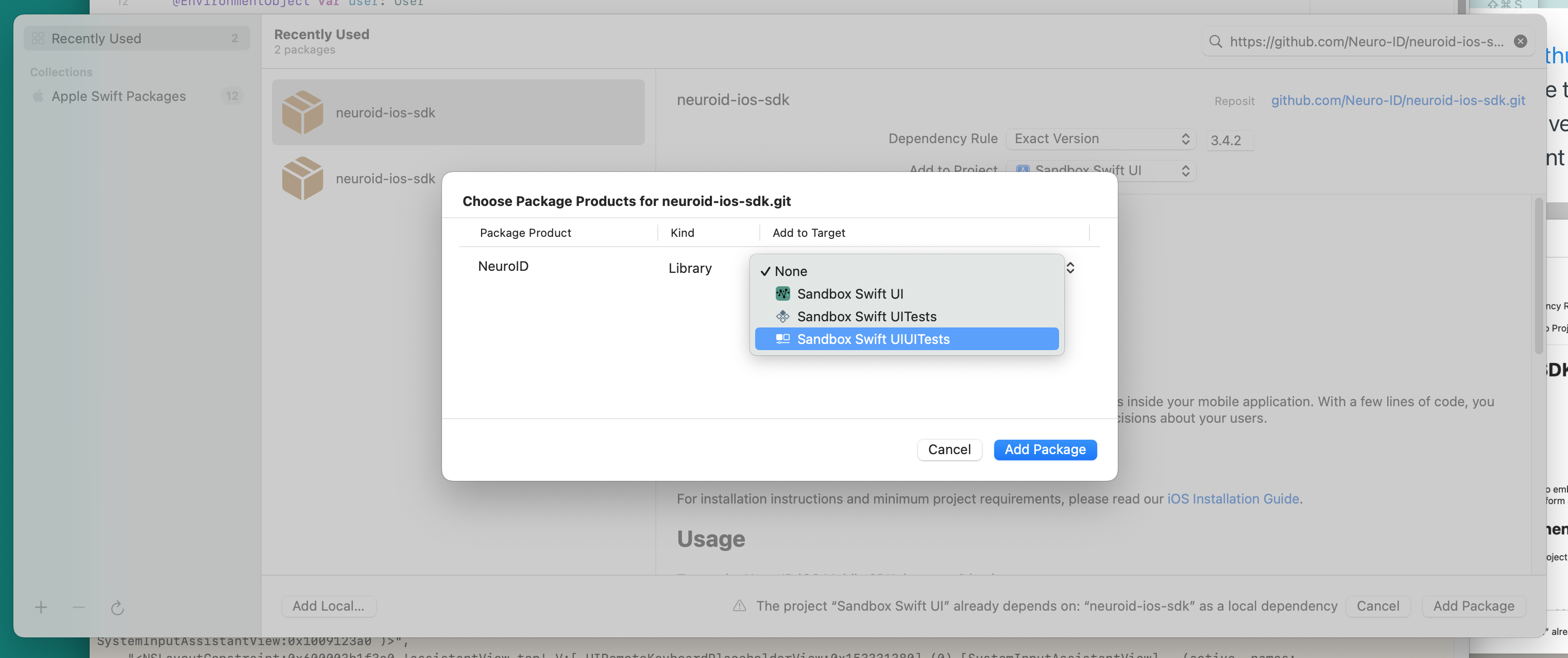The width and height of the screenshot is (1568, 658).
Task: Edit the version field showing 3.4.2
Action: [1230, 141]
